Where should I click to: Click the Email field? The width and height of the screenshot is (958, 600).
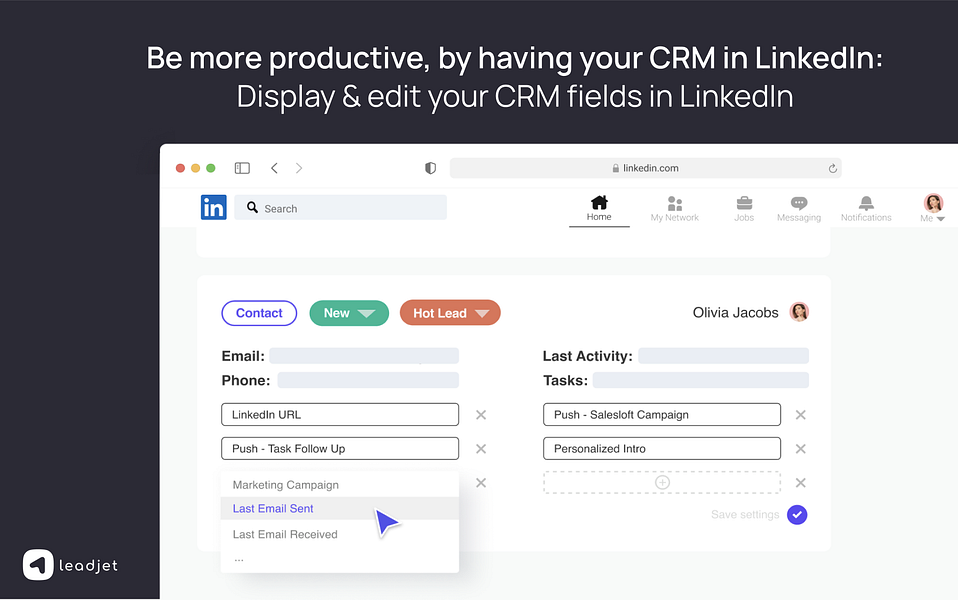tap(364, 356)
